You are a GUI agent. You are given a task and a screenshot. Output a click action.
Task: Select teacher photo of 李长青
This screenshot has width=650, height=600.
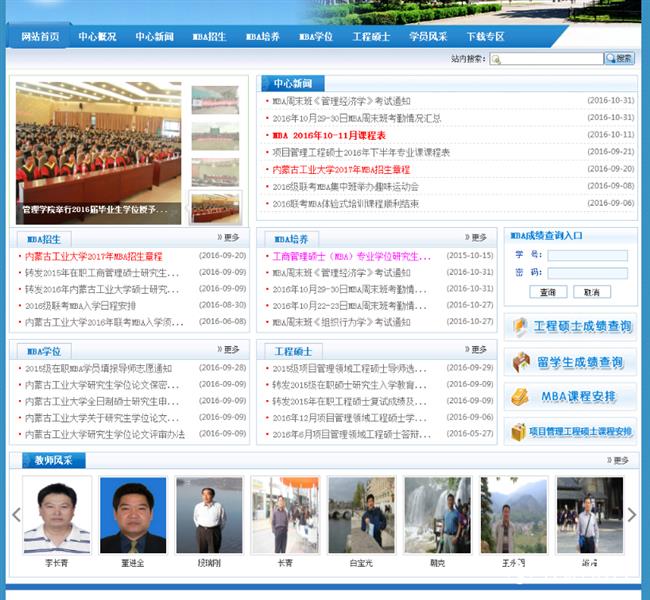57,515
